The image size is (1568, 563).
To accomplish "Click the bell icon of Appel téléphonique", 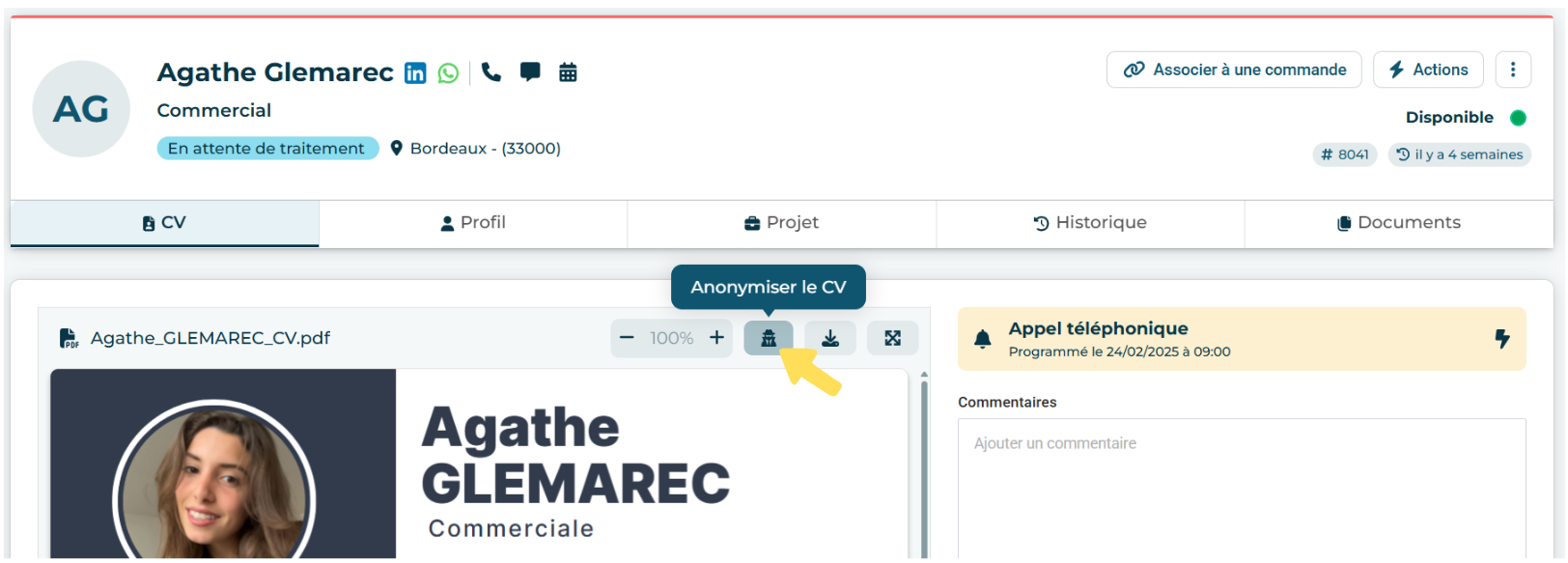I will [x=983, y=339].
